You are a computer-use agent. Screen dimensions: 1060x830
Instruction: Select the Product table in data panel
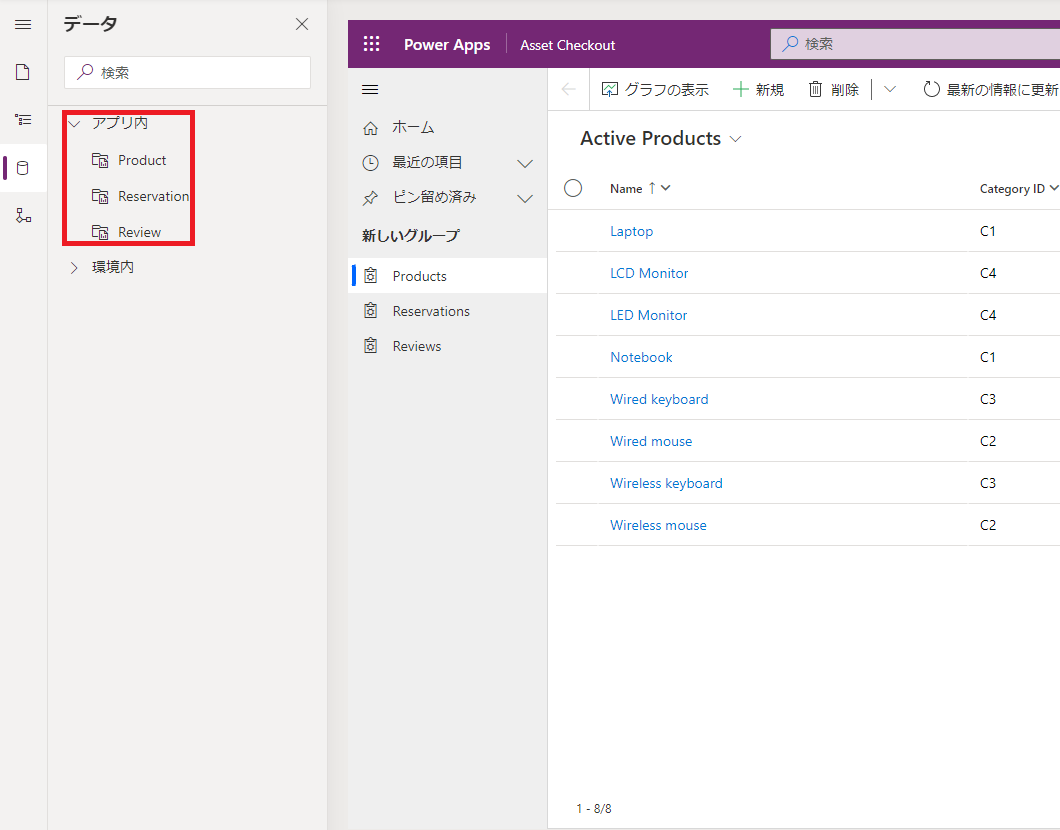(142, 160)
